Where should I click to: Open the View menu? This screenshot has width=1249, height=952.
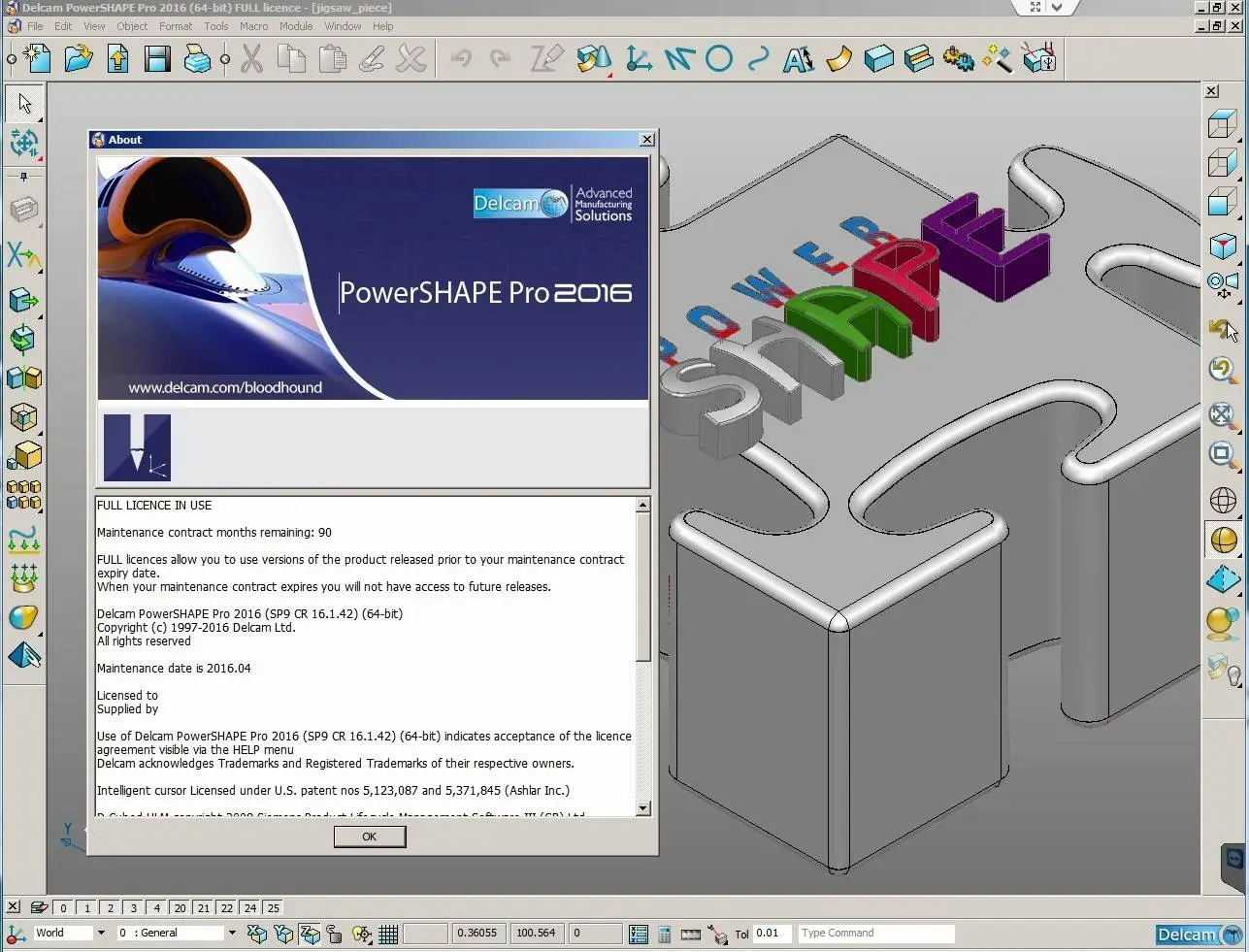(x=94, y=26)
